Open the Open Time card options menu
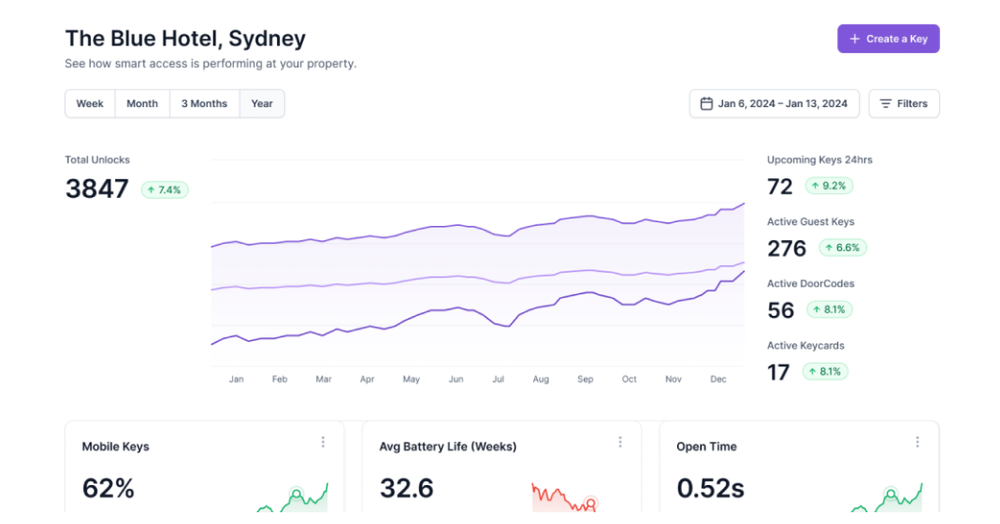 [917, 442]
